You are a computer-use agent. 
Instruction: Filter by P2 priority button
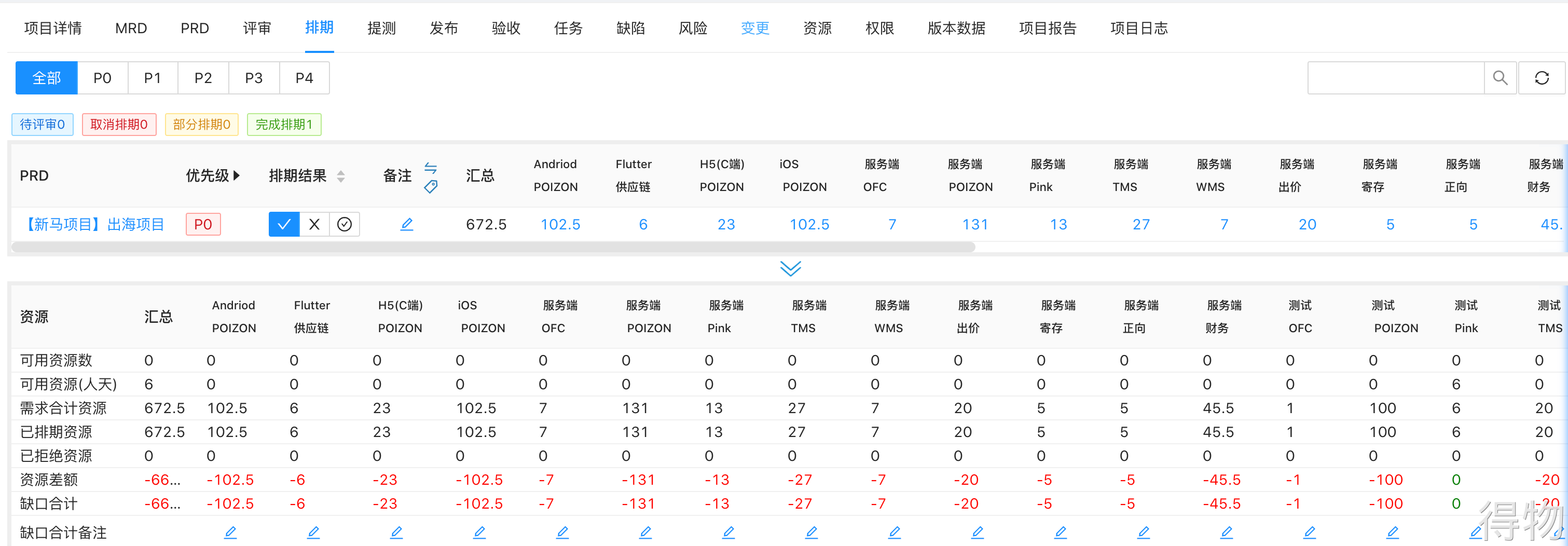(x=203, y=78)
